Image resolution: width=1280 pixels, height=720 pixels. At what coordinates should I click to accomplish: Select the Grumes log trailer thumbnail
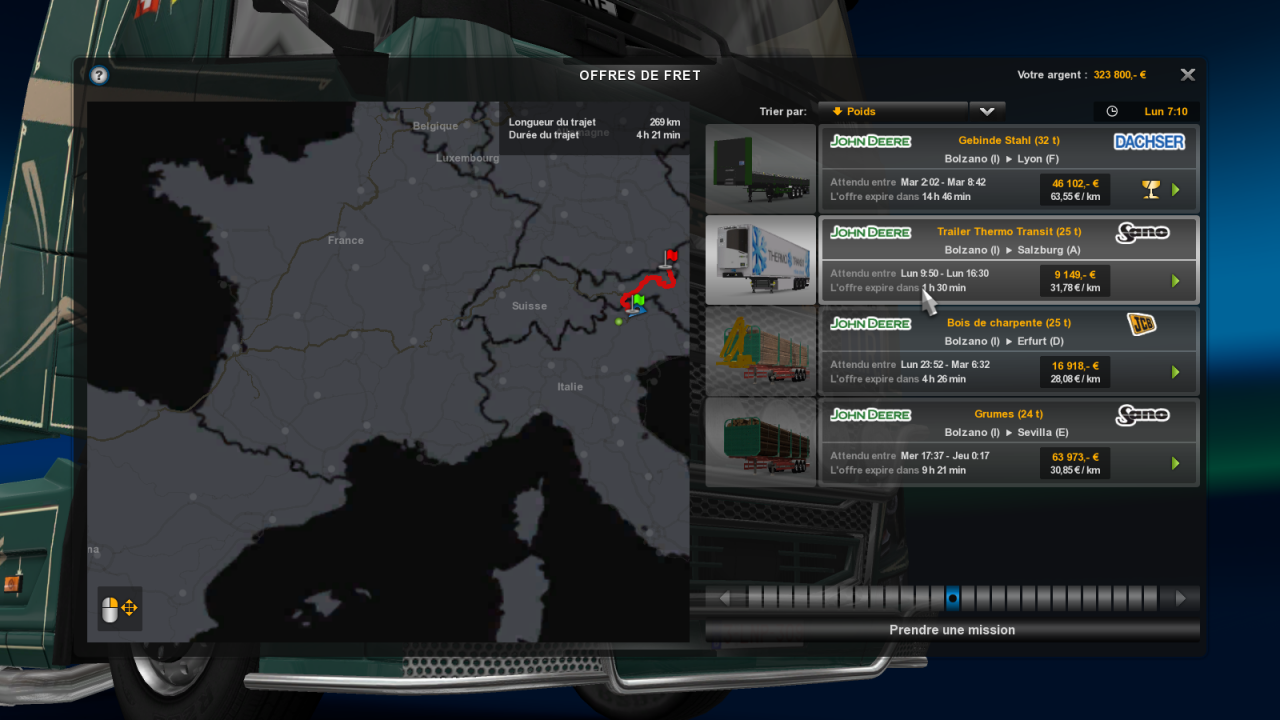coord(760,442)
